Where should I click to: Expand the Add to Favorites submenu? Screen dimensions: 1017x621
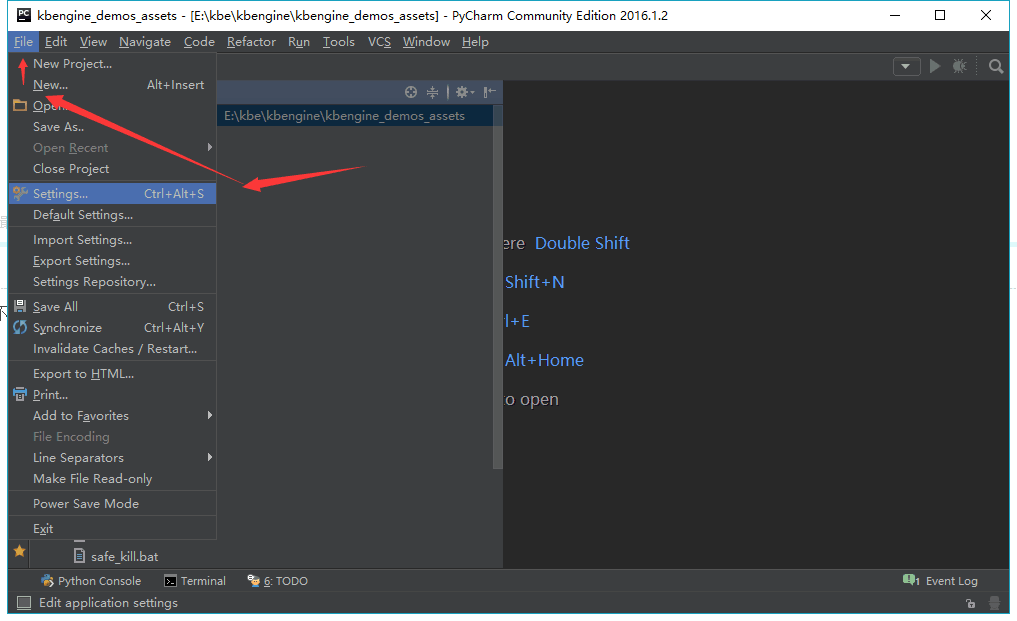pyautogui.click(x=112, y=415)
